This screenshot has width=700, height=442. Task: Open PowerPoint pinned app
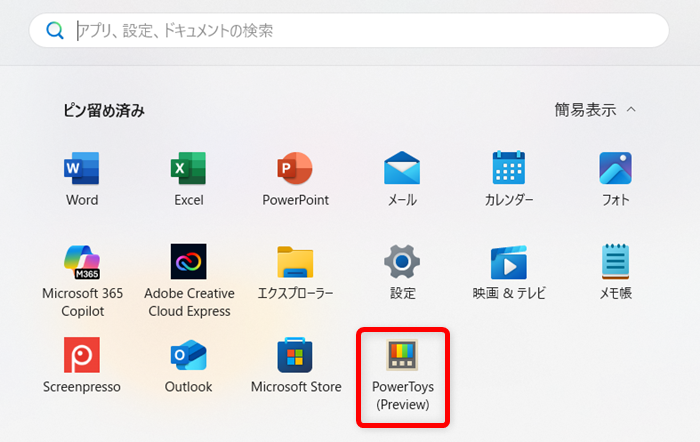(295, 179)
